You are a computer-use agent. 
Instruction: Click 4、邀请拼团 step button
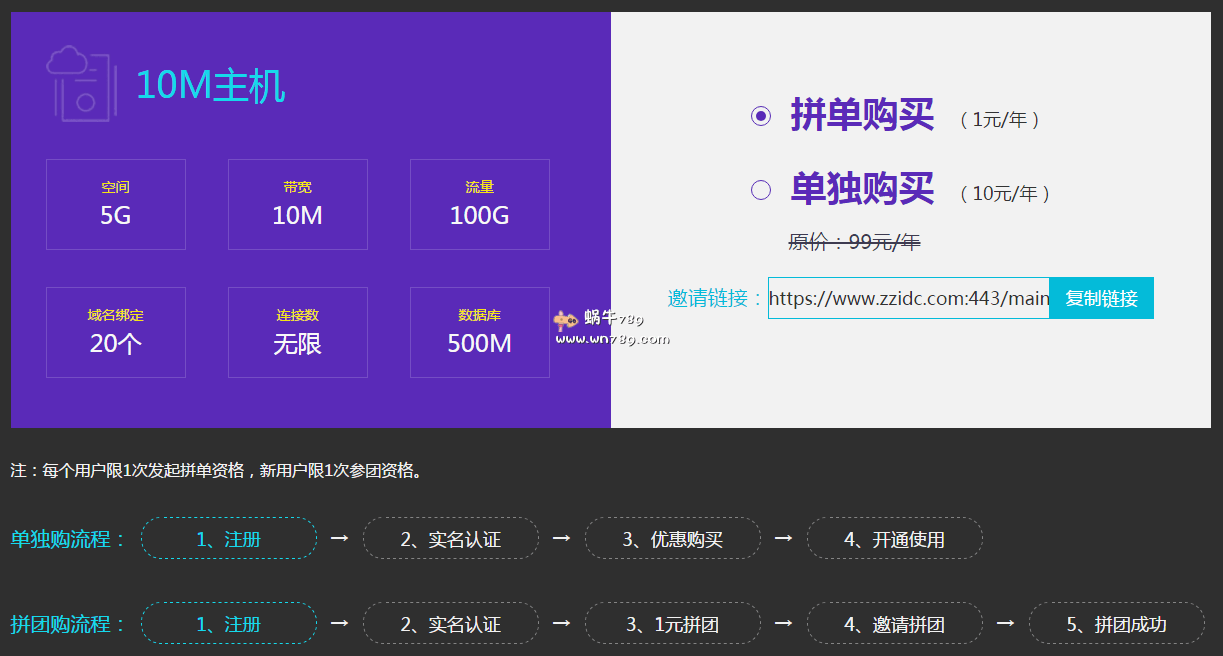pos(895,623)
